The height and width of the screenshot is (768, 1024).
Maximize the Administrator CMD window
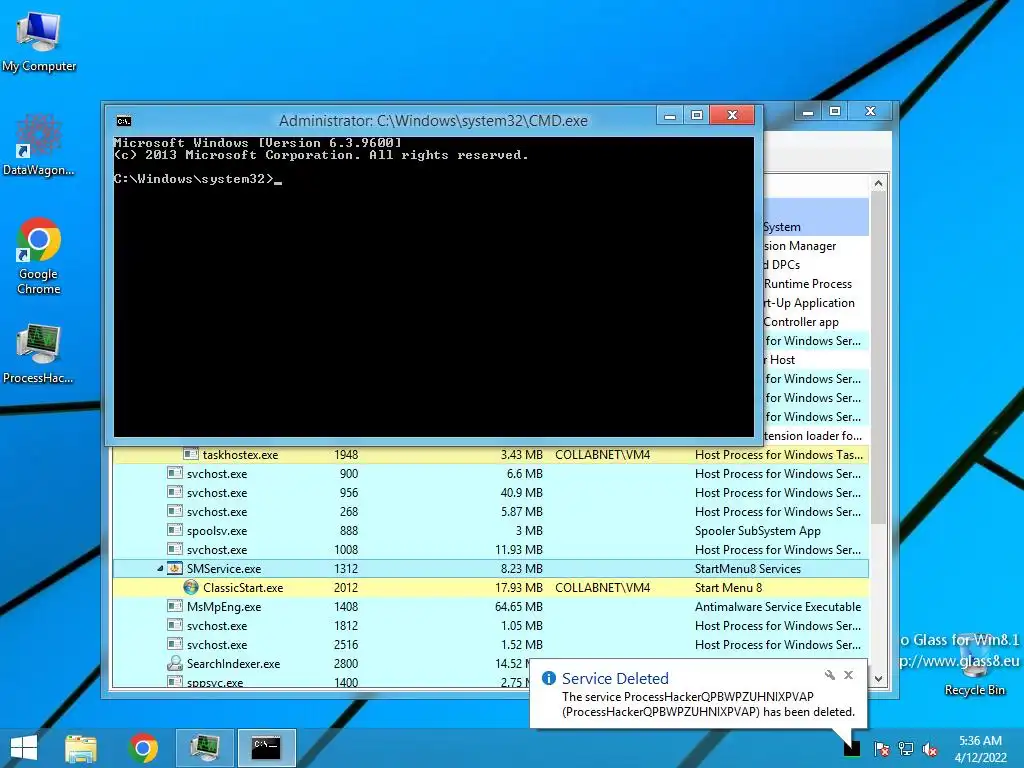tap(697, 116)
